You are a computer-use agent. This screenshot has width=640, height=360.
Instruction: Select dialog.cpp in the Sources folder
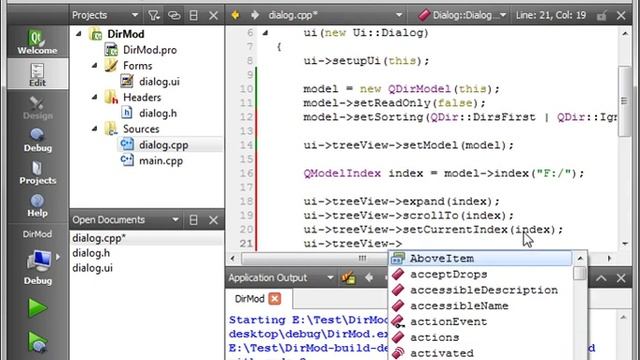[163, 144]
